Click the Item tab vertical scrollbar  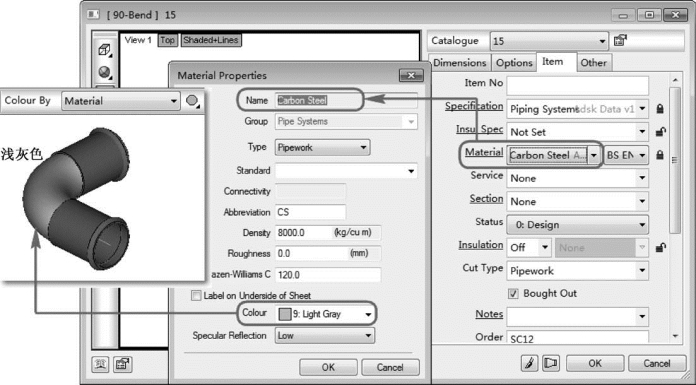click(675, 160)
